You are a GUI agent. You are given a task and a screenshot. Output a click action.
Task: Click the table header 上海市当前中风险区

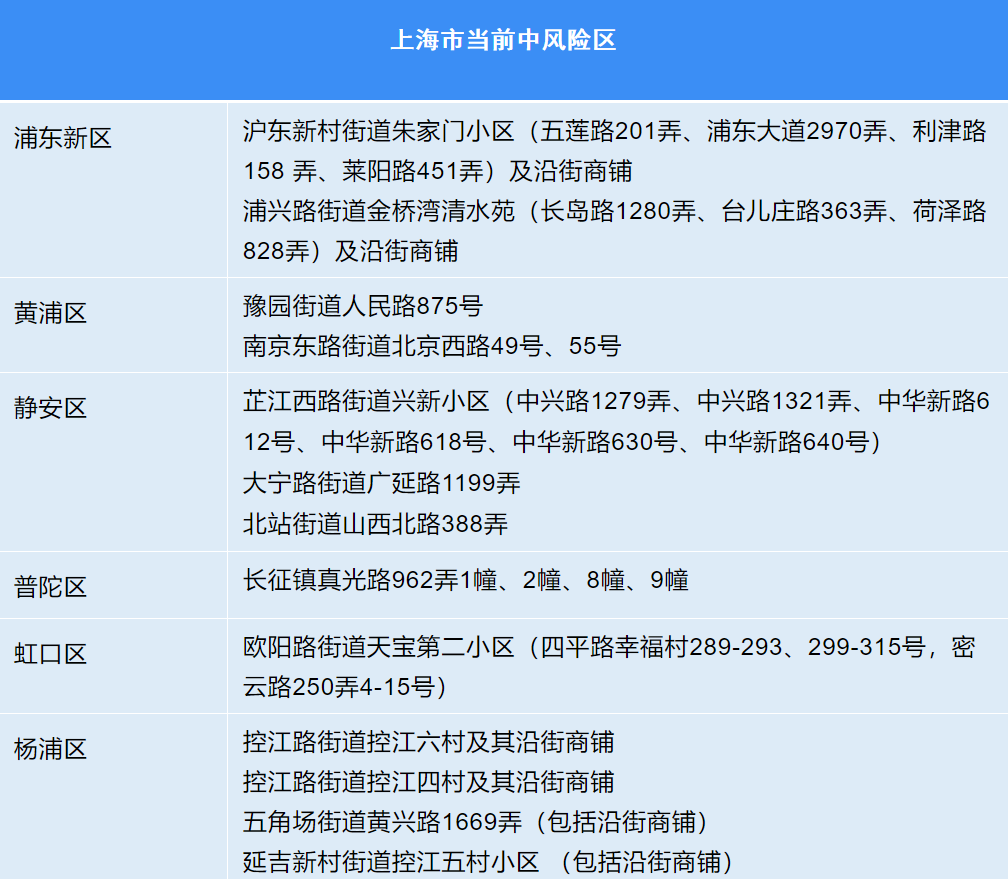(503, 42)
